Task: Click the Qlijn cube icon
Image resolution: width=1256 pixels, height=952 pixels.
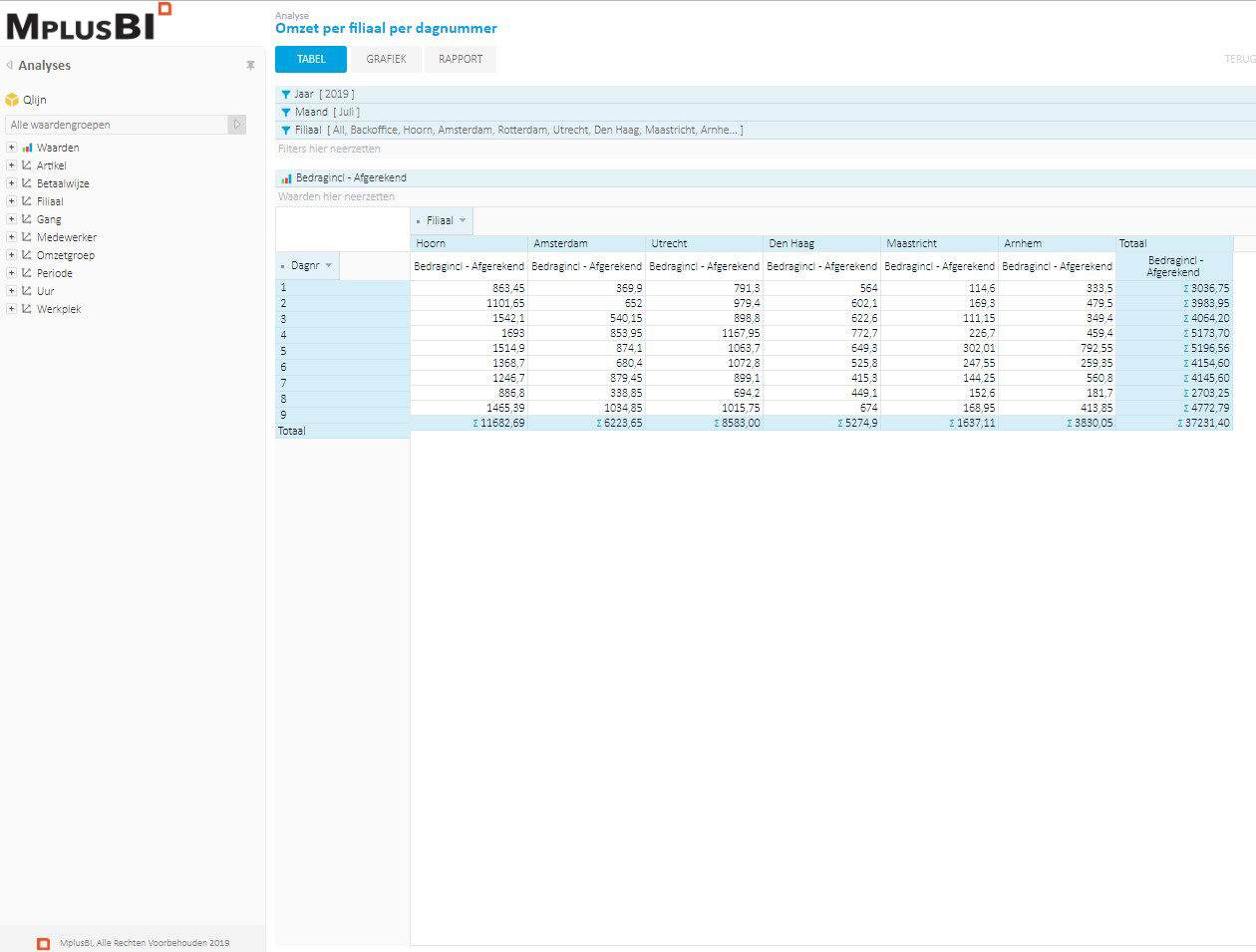Action: click(x=12, y=100)
